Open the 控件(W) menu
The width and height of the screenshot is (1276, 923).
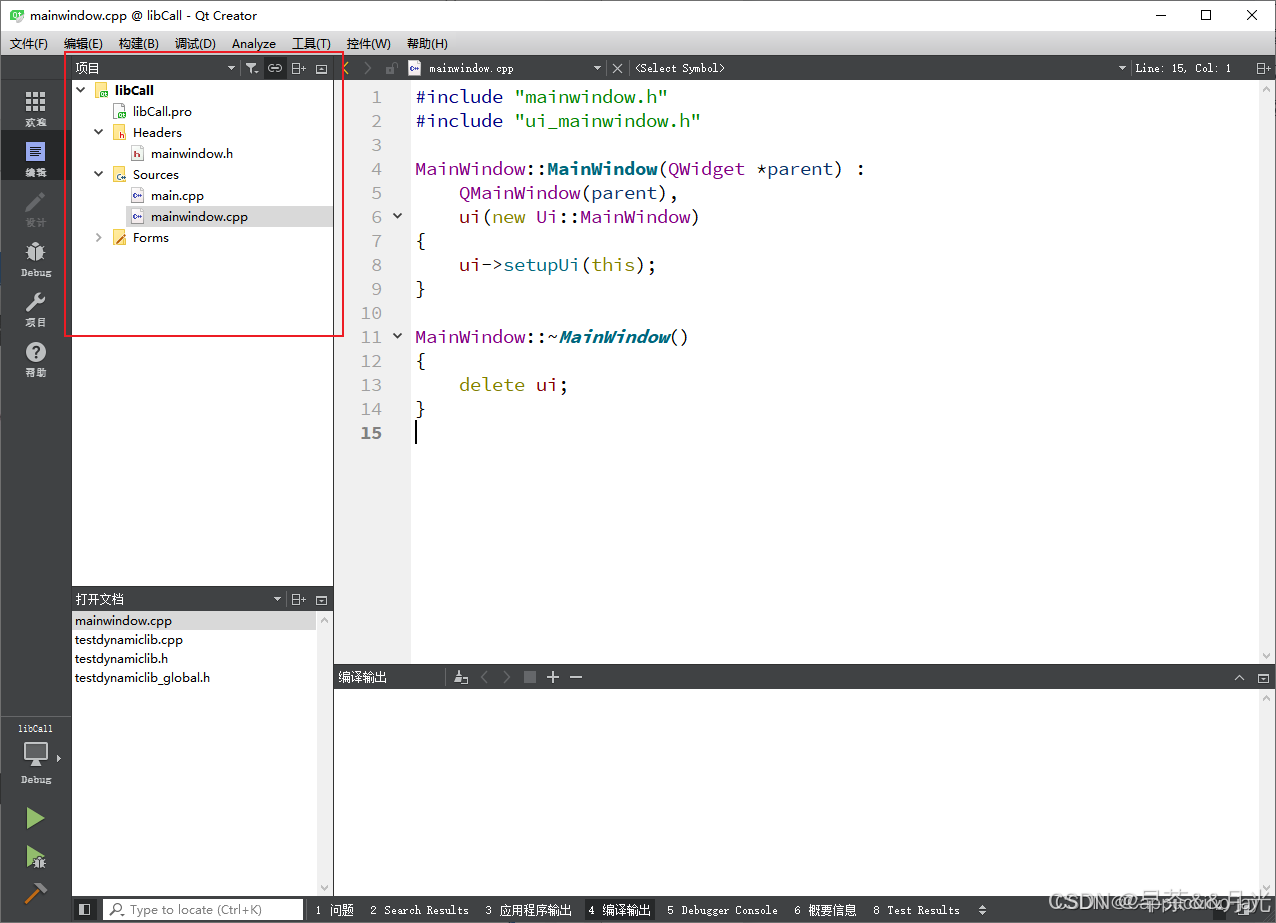[369, 44]
